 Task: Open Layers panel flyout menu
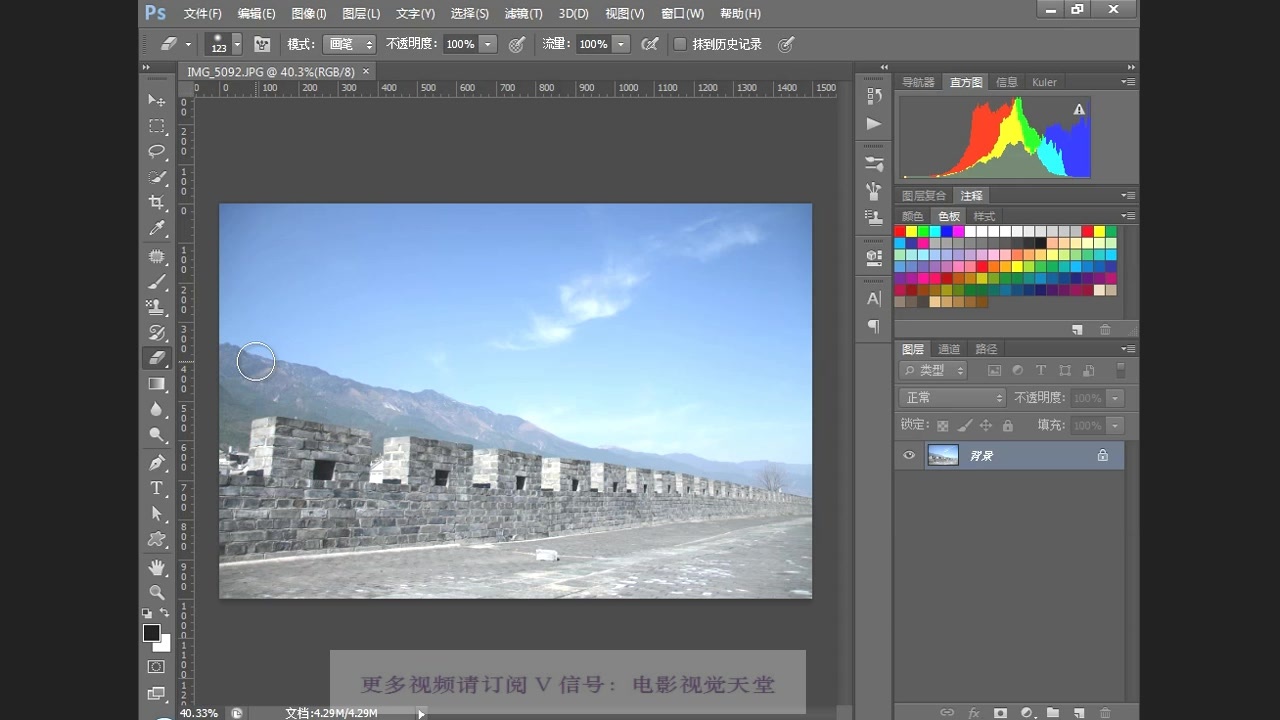1128,349
